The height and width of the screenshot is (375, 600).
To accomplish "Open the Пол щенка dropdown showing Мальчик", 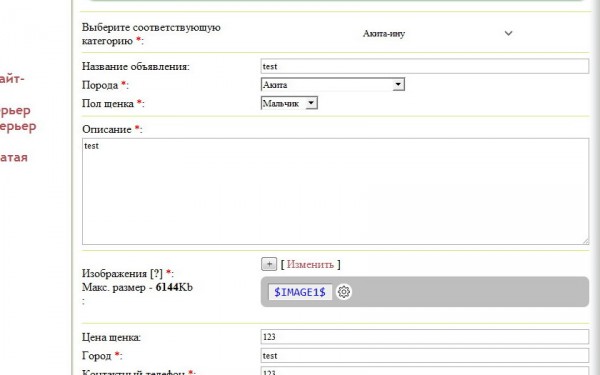I will tap(289, 103).
